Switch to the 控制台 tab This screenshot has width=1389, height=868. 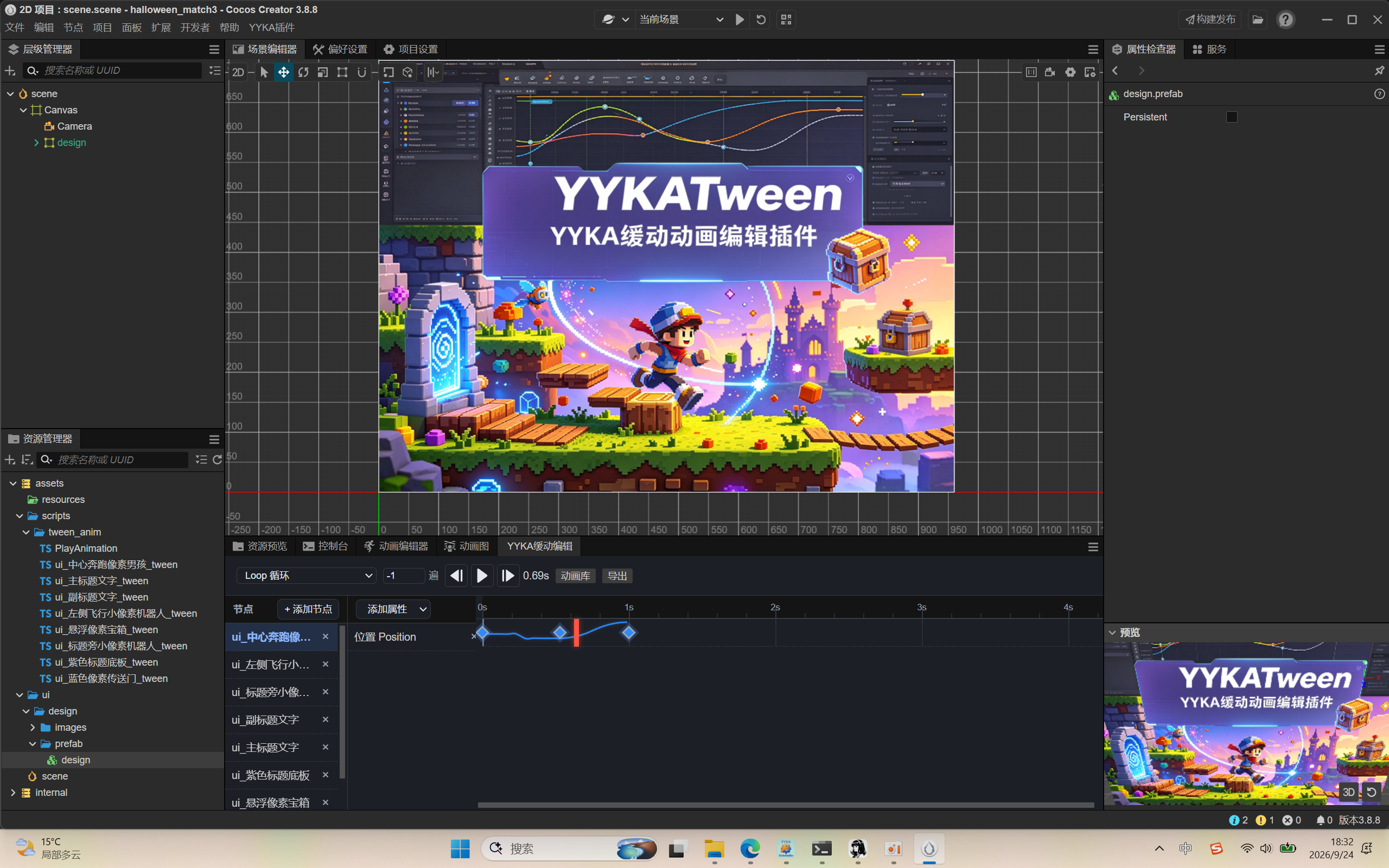[326, 546]
